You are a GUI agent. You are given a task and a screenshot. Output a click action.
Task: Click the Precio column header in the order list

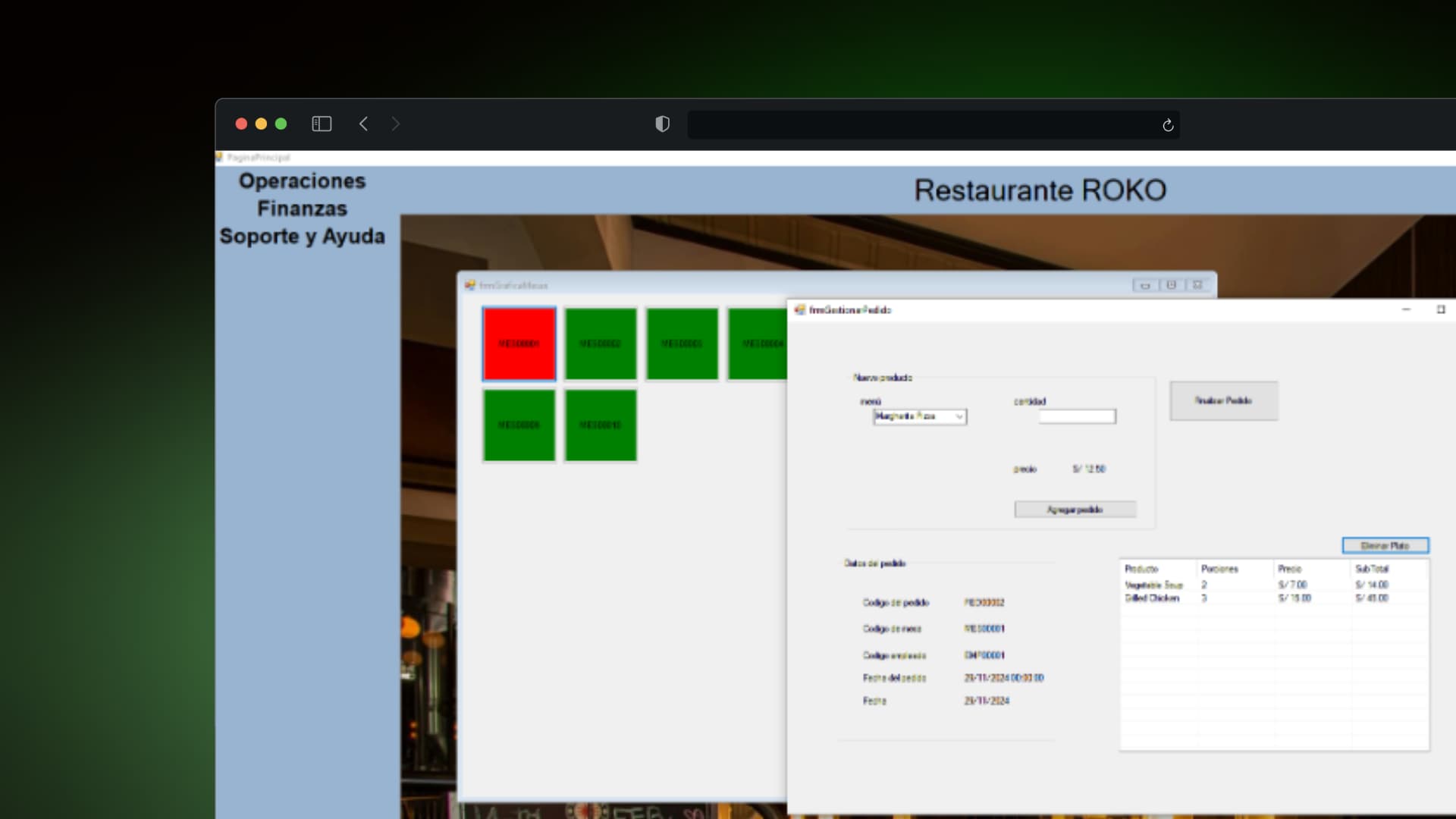(1312, 569)
